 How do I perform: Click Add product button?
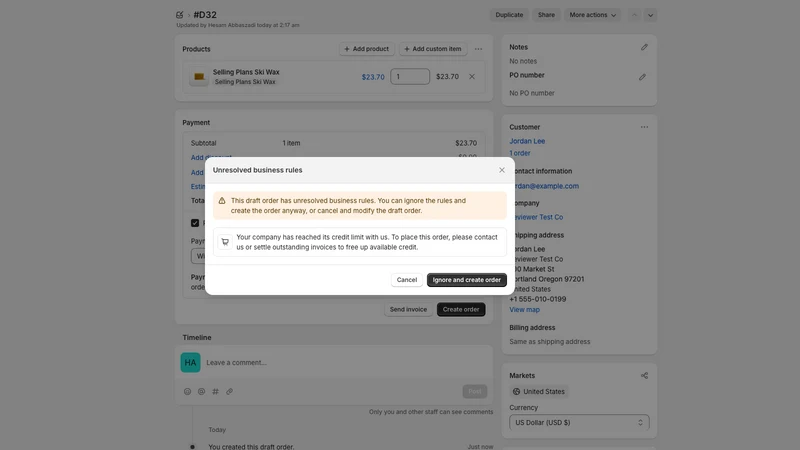coord(366,49)
